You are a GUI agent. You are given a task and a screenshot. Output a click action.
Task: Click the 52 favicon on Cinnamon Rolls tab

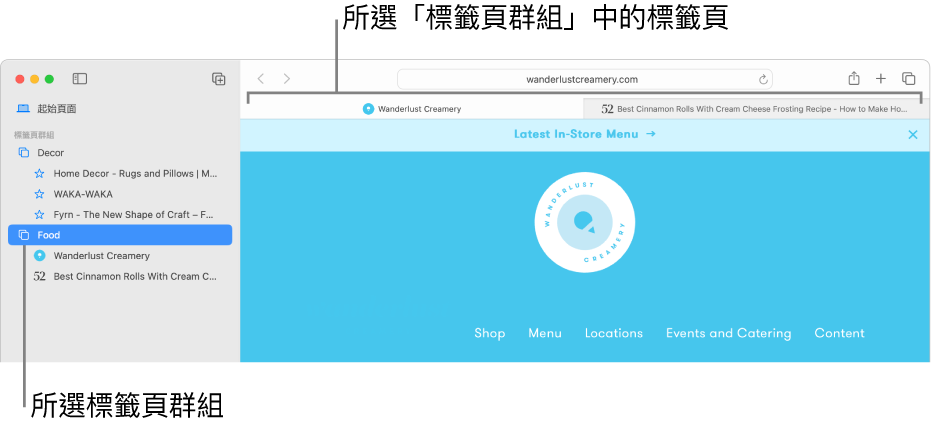click(607, 109)
